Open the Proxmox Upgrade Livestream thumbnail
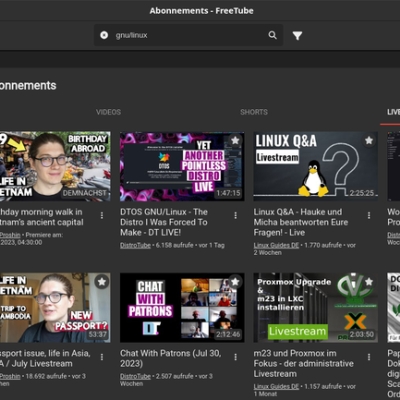The height and width of the screenshot is (400, 400). coord(316,308)
